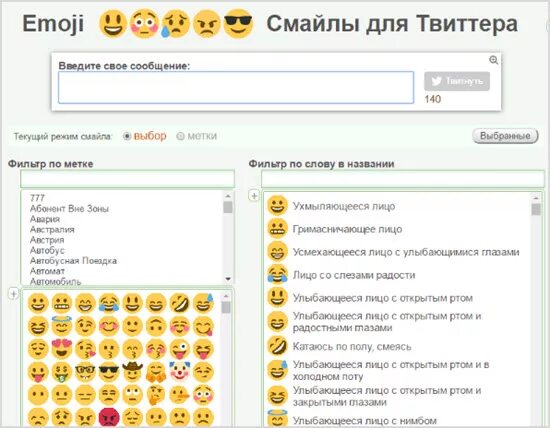Insert the grimacing emoji from grid
This screenshot has width=550, height=428.
(62, 303)
